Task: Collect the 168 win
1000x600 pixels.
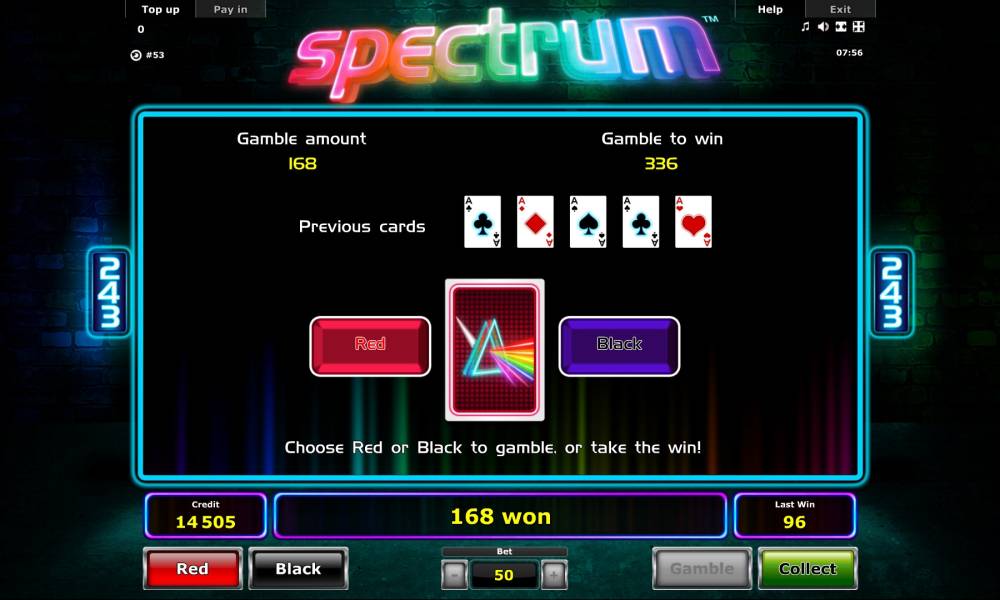Action: point(807,568)
